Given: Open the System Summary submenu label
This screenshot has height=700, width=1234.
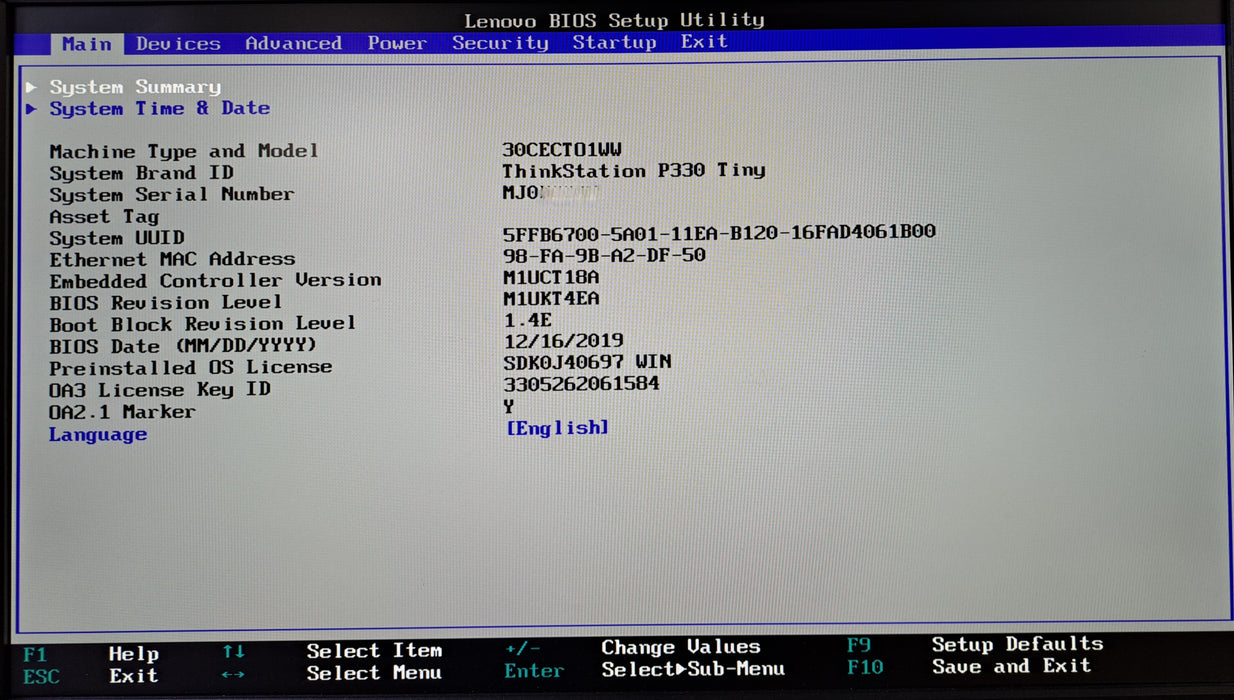Looking at the screenshot, I should pyautogui.click(x=135, y=87).
